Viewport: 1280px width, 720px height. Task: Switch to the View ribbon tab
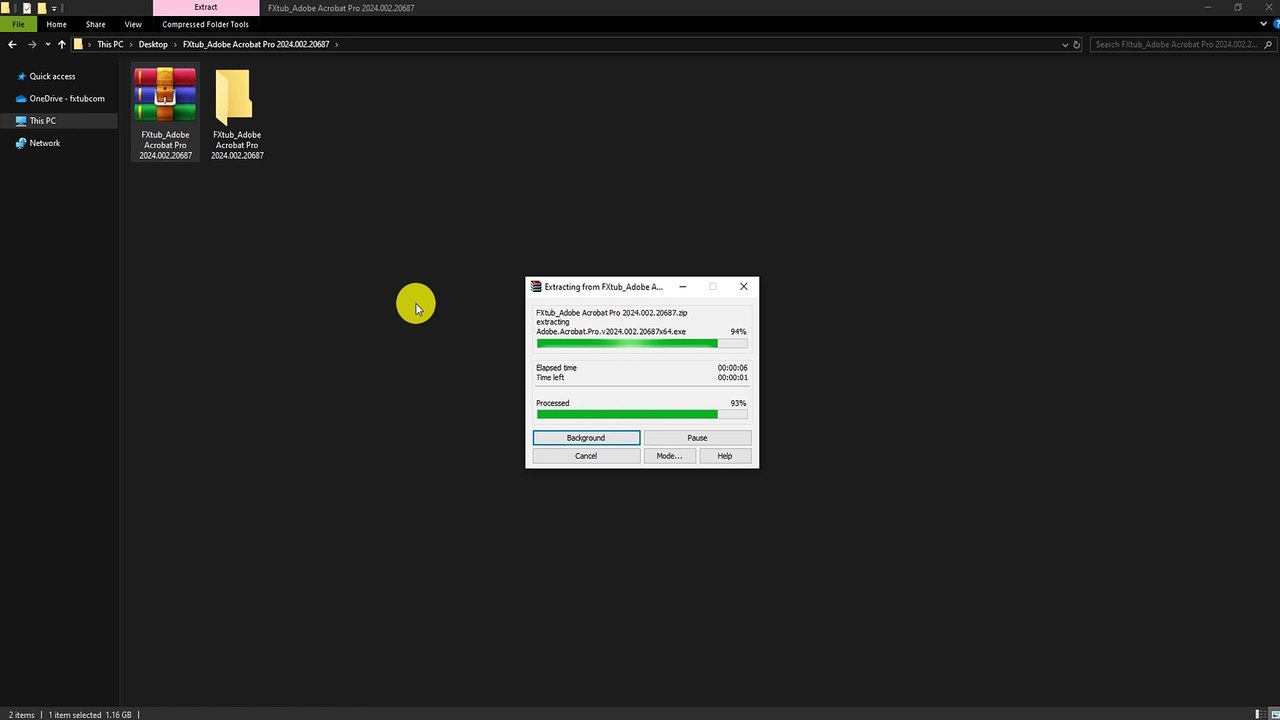coord(133,24)
